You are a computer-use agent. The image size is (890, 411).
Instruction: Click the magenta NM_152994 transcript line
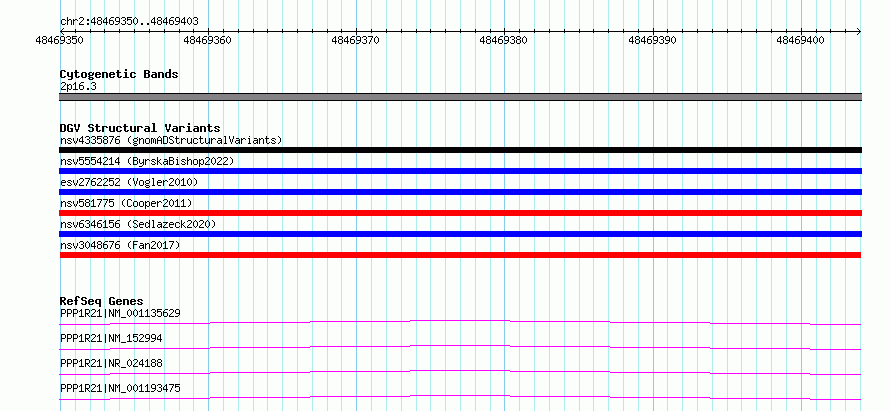pos(460,347)
